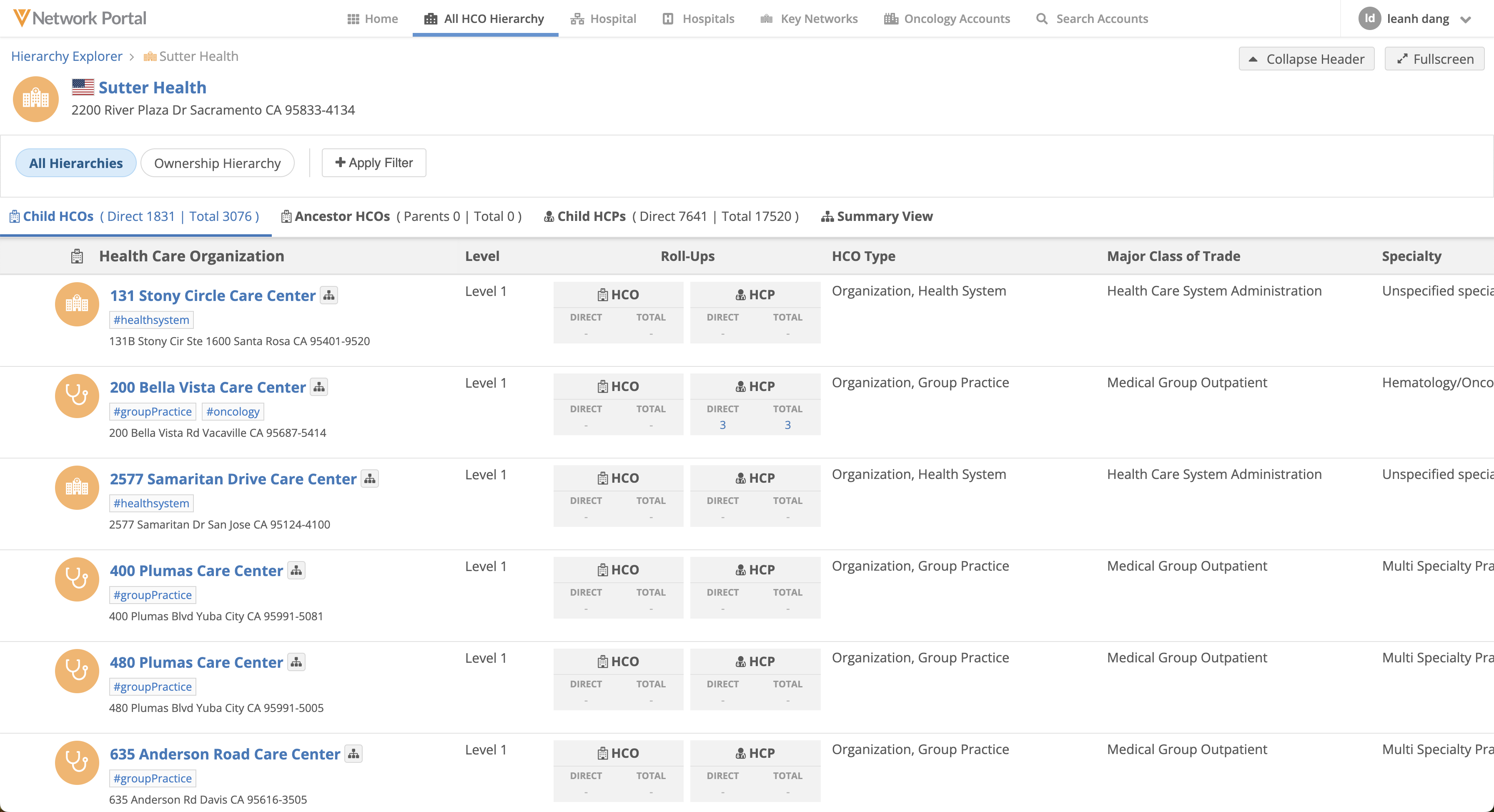Open the 200 Bella Vista Care Center link
The width and height of the screenshot is (1494, 812).
coord(208,387)
